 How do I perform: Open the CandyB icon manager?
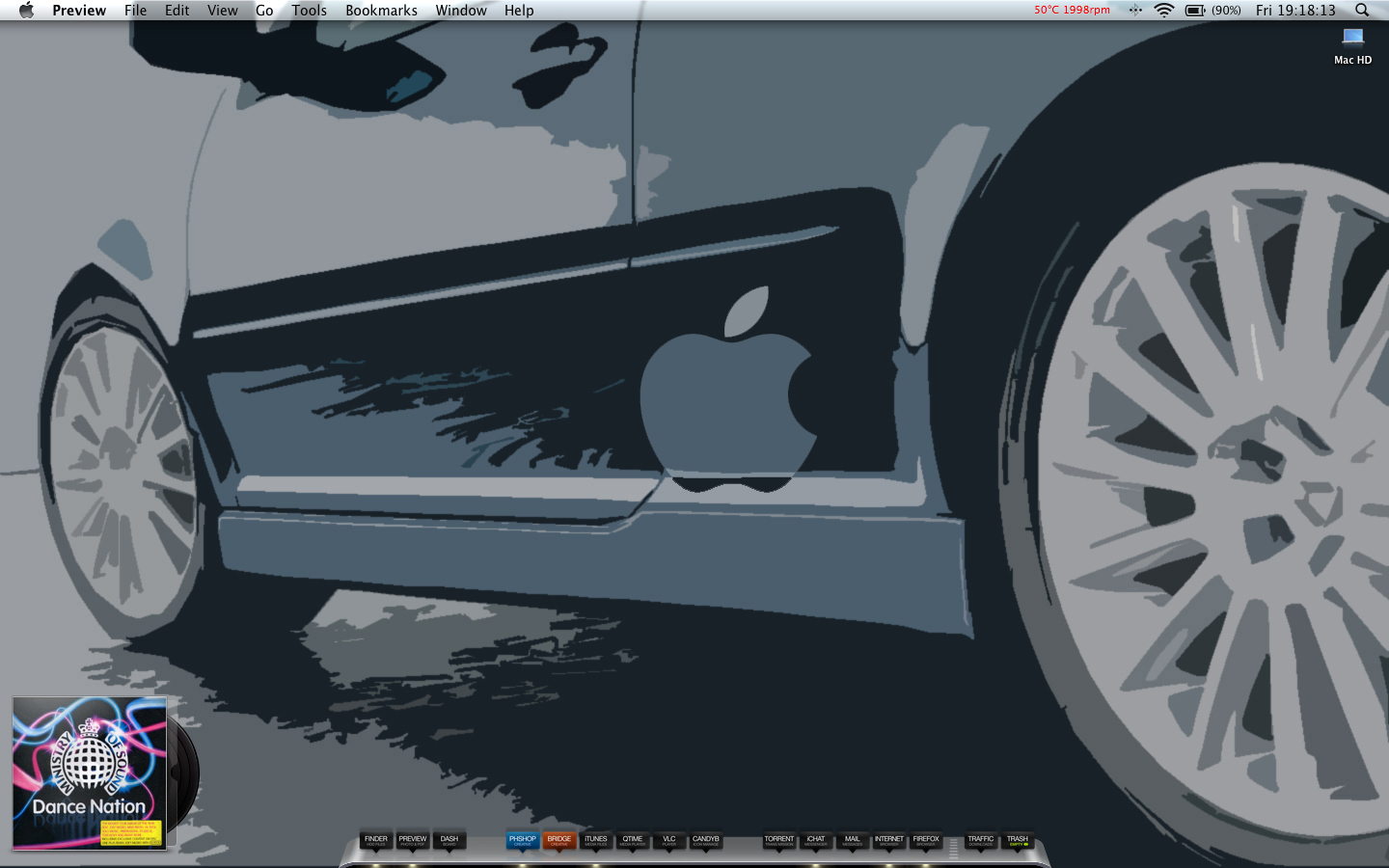[706, 841]
